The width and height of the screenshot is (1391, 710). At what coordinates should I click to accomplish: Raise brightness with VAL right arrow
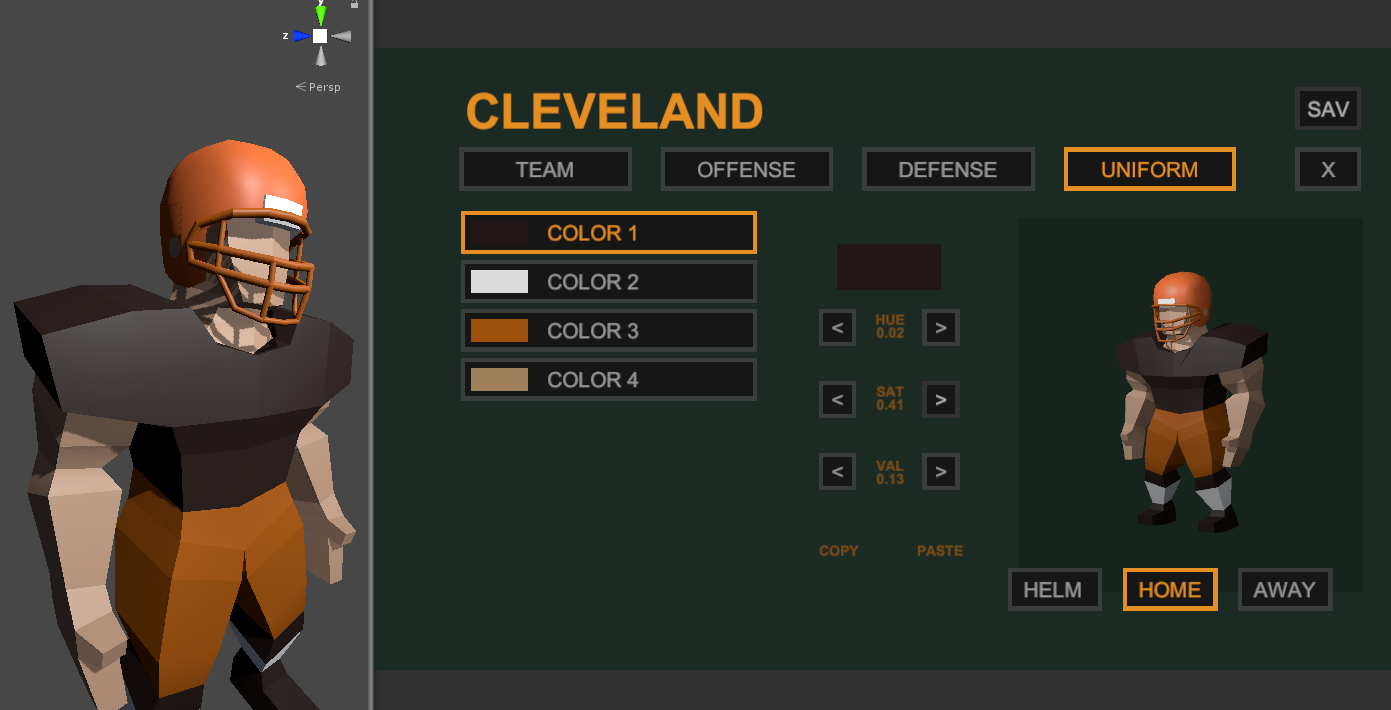pyautogui.click(x=940, y=471)
